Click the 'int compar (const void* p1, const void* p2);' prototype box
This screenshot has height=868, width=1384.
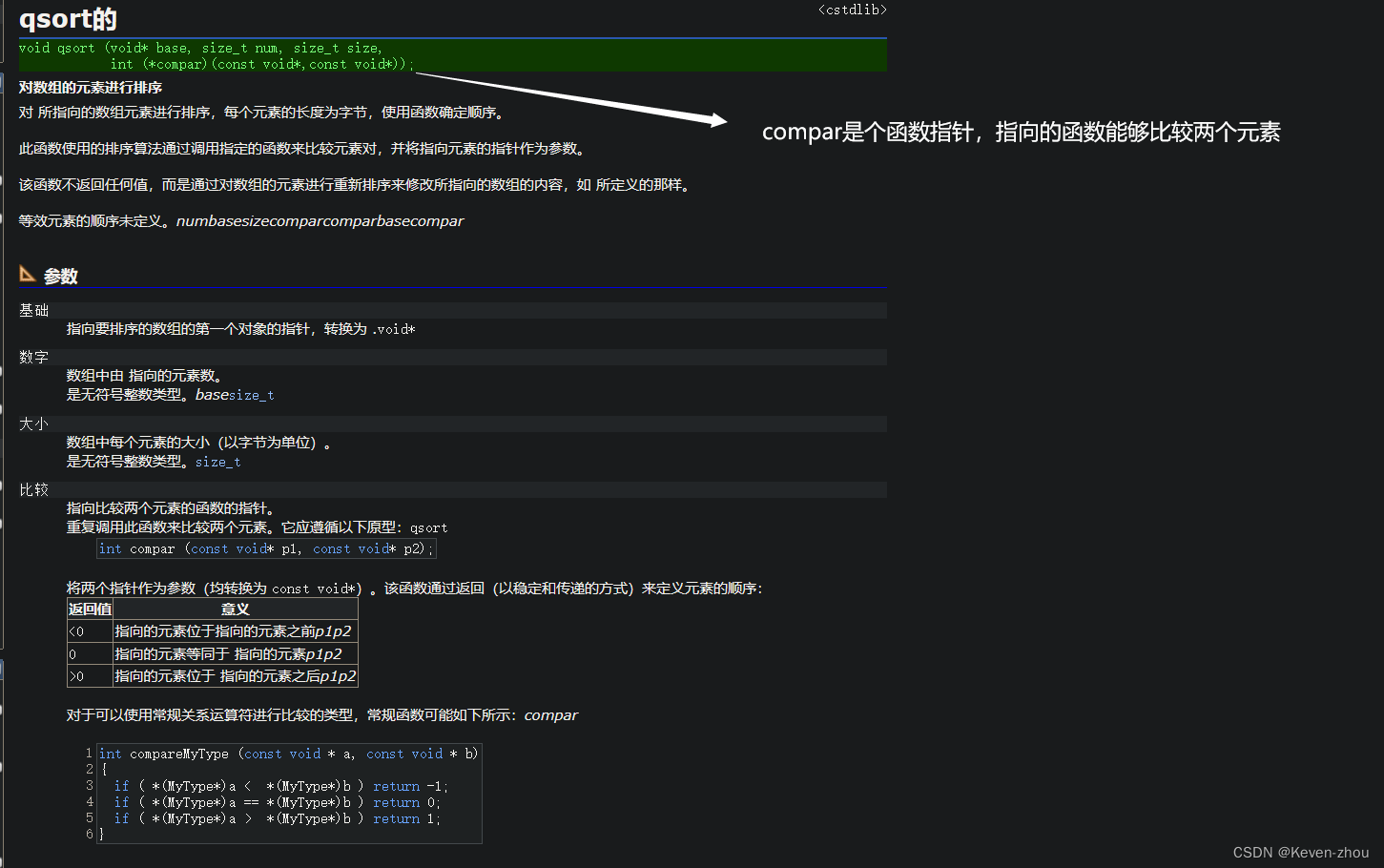[x=266, y=548]
